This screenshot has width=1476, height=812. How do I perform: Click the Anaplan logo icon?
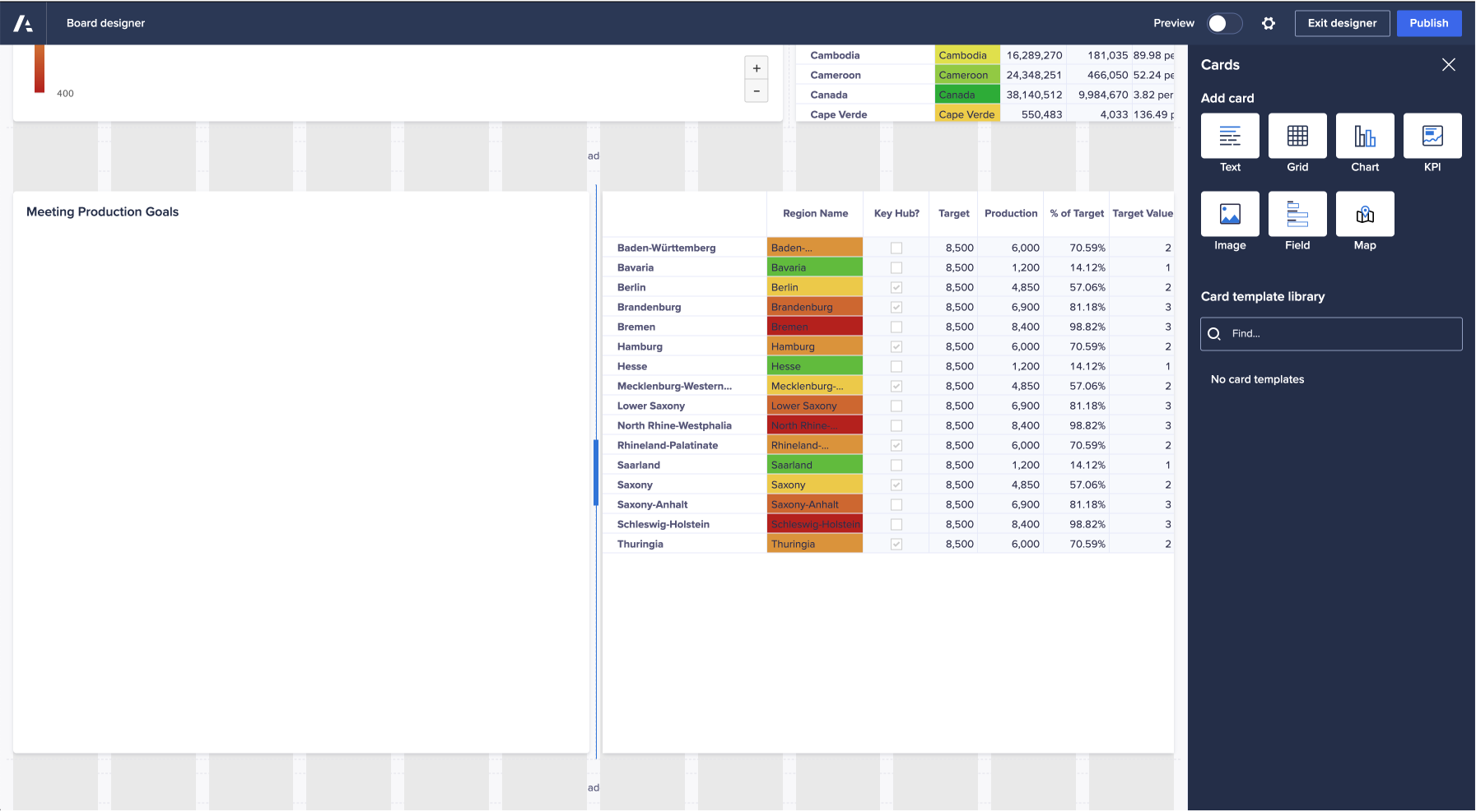click(x=23, y=23)
